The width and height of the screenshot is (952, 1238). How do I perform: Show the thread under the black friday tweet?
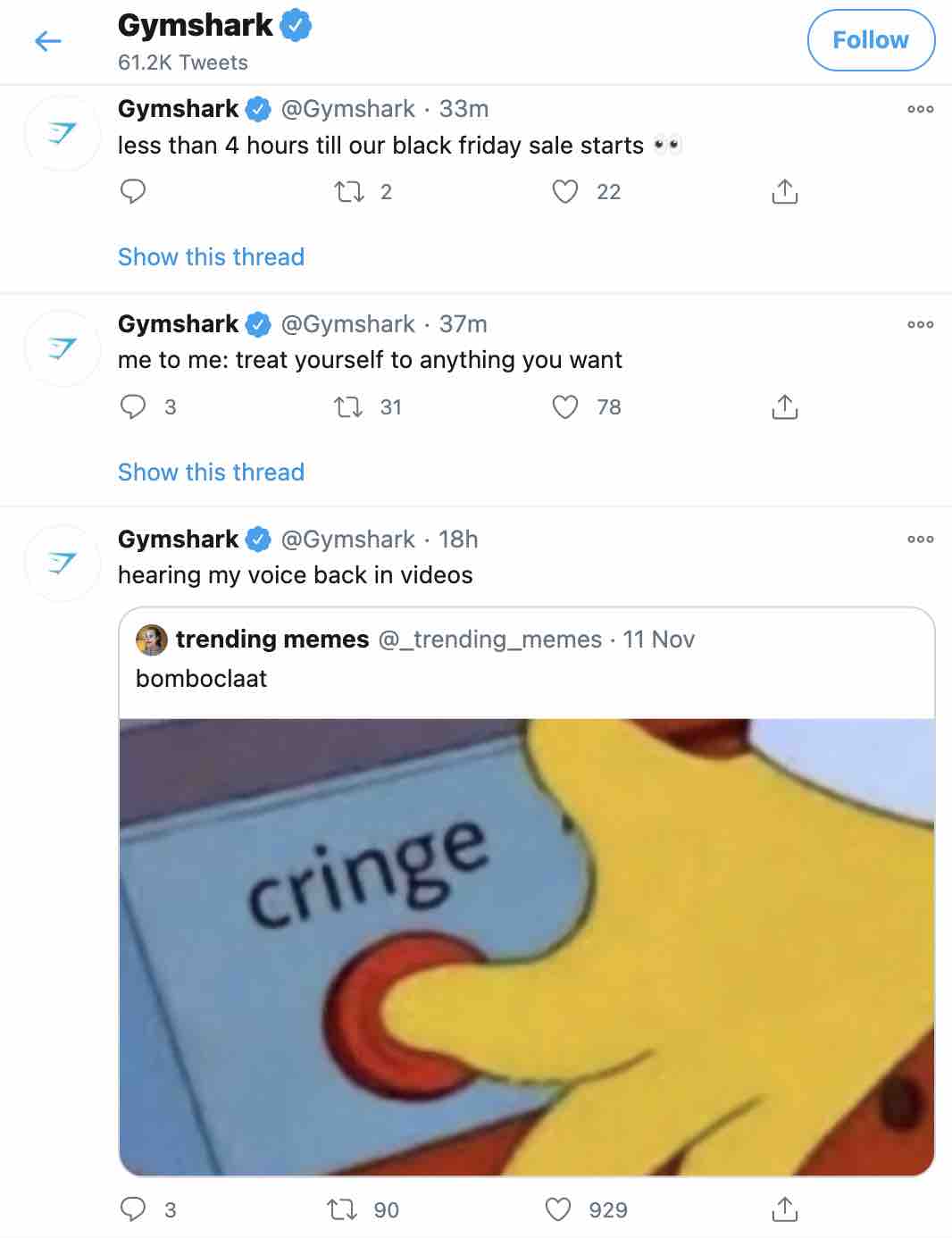click(x=211, y=257)
